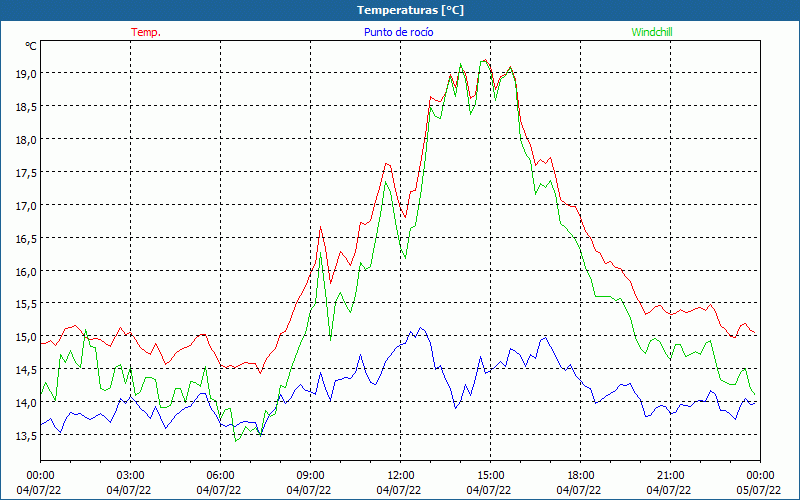This screenshot has width=800, height=500.
Task: Click the red 'Temp.' legend label
Action: (146, 32)
